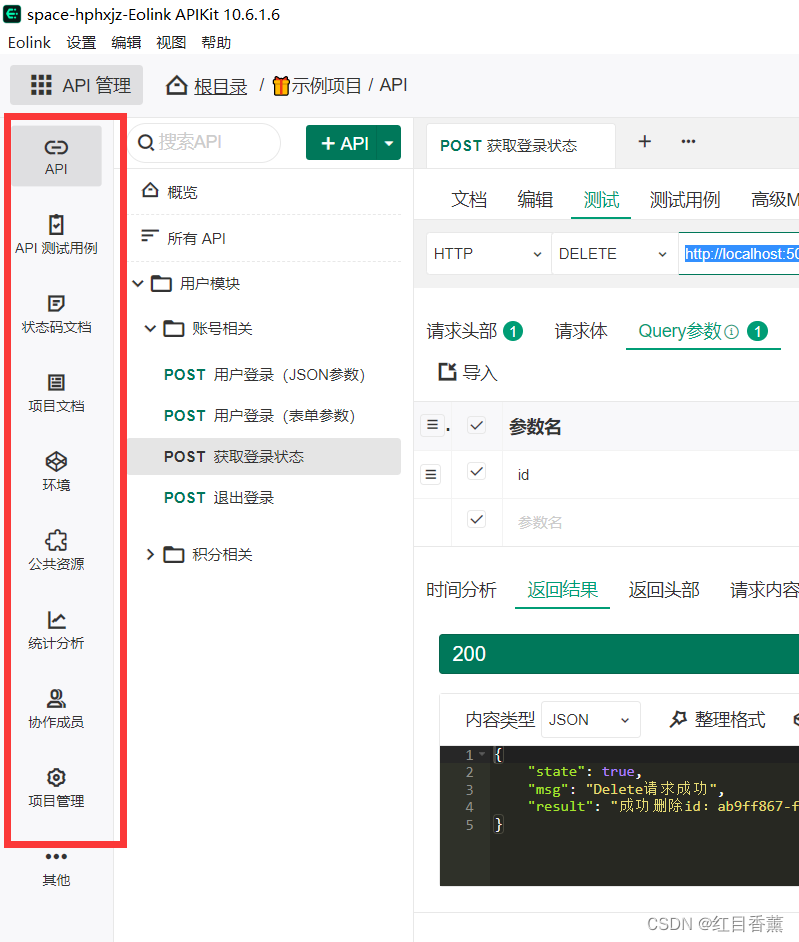
Task: Open the Eolink menu
Action: (29, 43)
